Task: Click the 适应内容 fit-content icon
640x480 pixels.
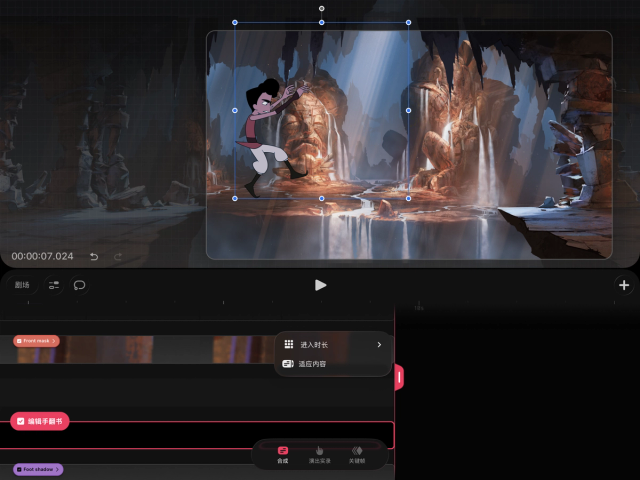Action: (288, 364)
